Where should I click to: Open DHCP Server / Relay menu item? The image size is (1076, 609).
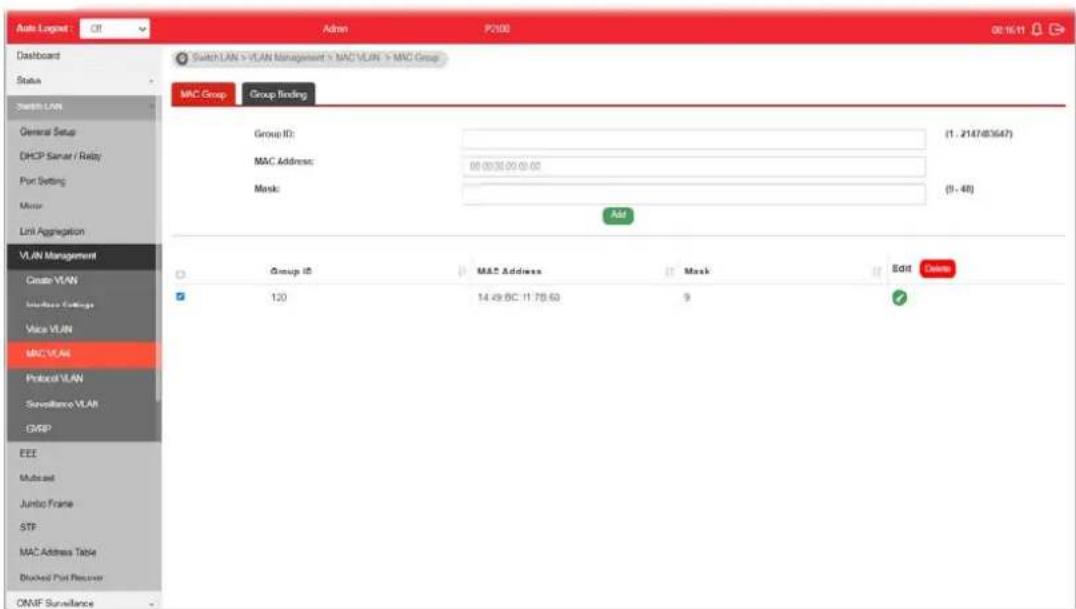click(60, 157)
